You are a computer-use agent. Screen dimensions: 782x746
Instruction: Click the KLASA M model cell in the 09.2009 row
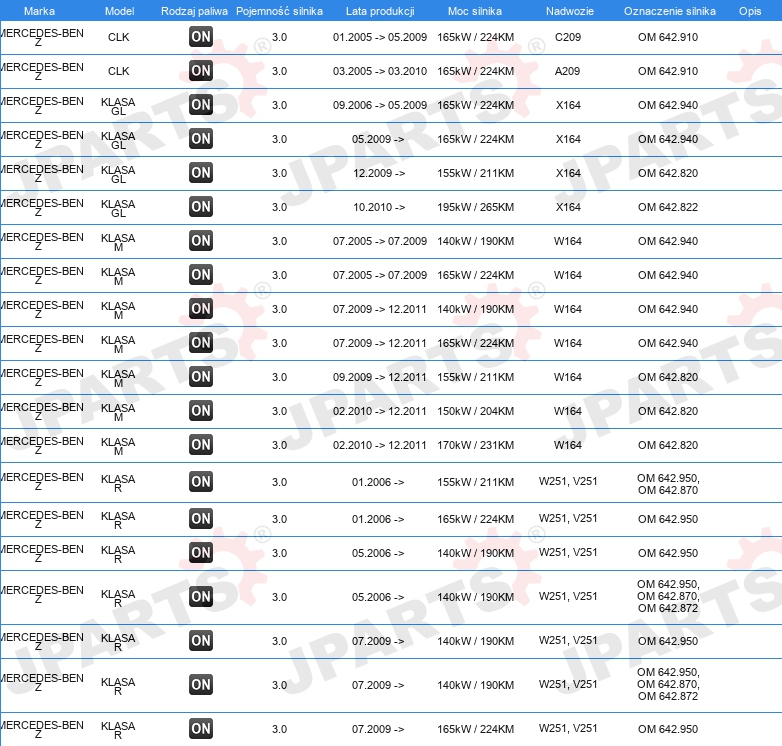click(x=118, y=378)
